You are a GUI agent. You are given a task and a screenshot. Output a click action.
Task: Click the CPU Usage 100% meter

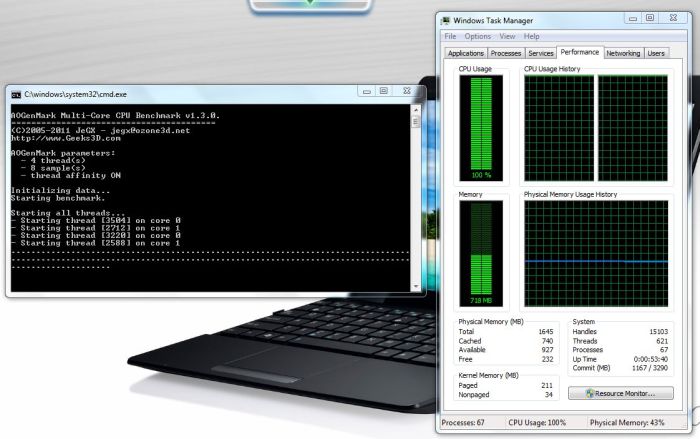click(481, 128)
